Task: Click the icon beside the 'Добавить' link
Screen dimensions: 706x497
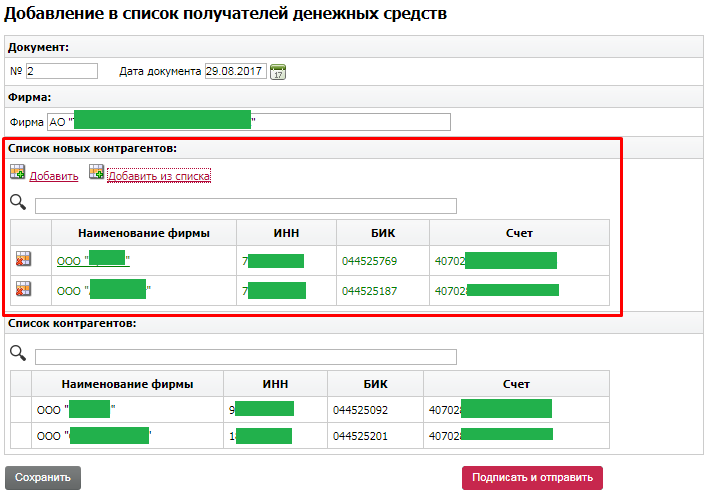Action: click(x=17, y=174)
